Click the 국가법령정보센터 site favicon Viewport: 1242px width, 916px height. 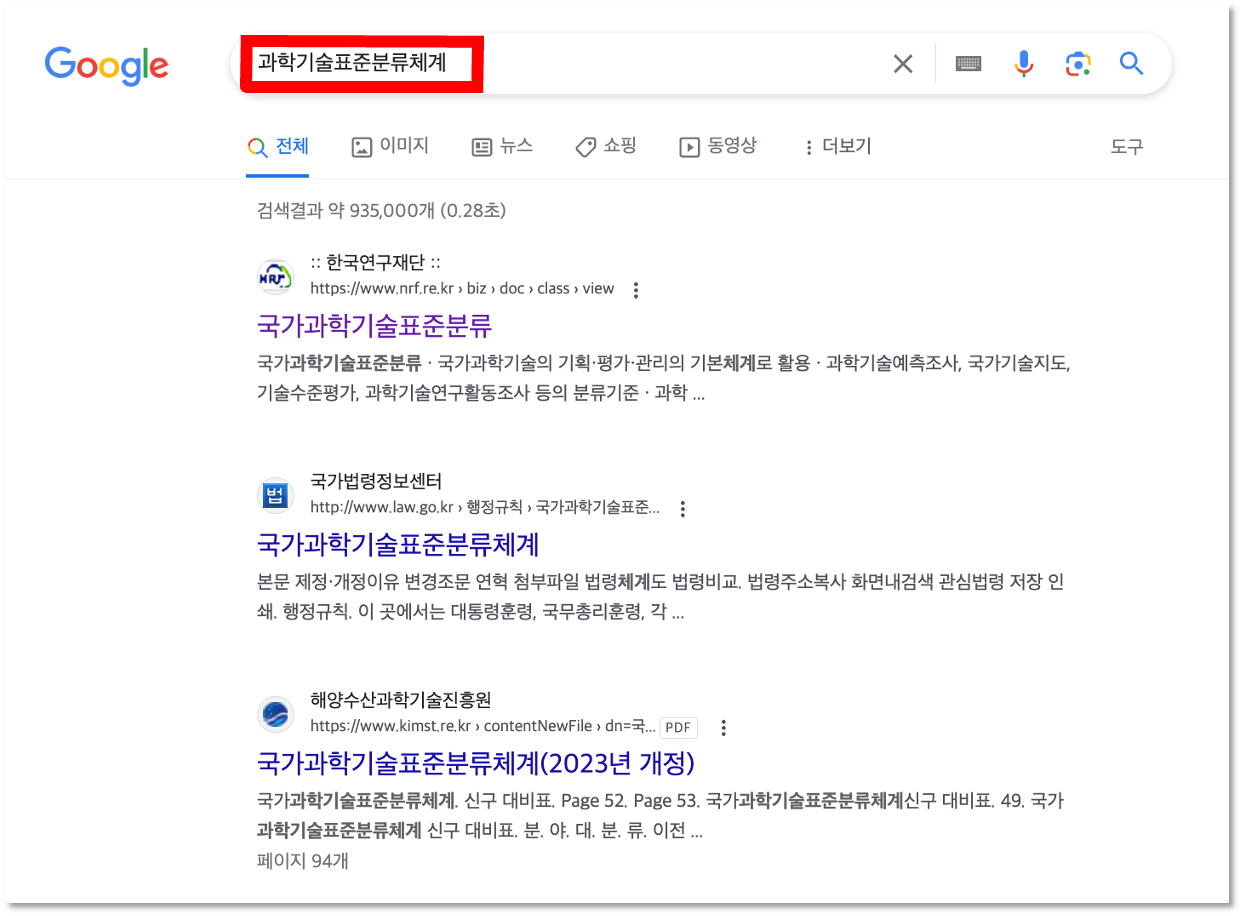point(275,495)
